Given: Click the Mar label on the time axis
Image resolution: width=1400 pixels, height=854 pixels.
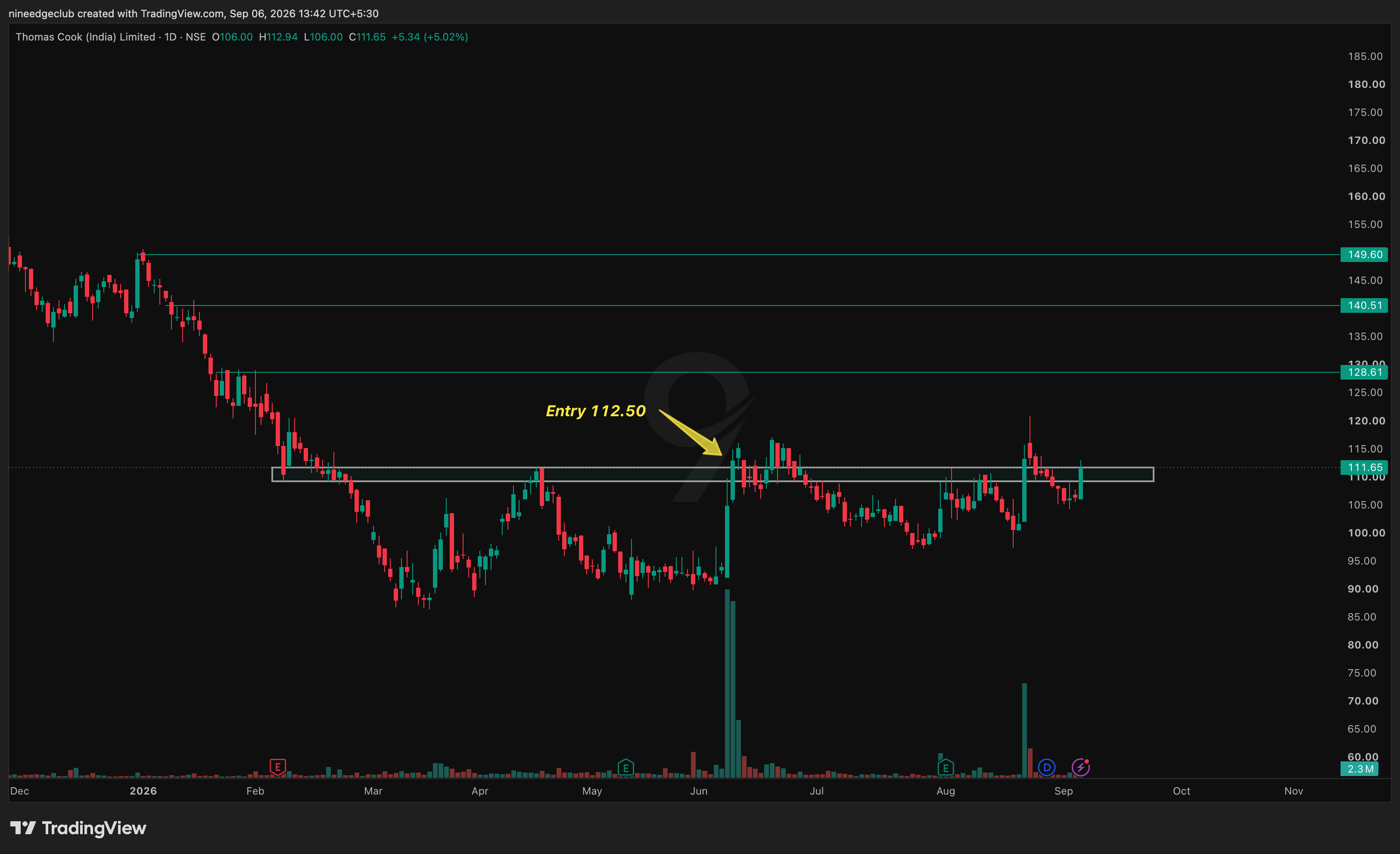Looking at the screenshot, I should pos(373,791).
